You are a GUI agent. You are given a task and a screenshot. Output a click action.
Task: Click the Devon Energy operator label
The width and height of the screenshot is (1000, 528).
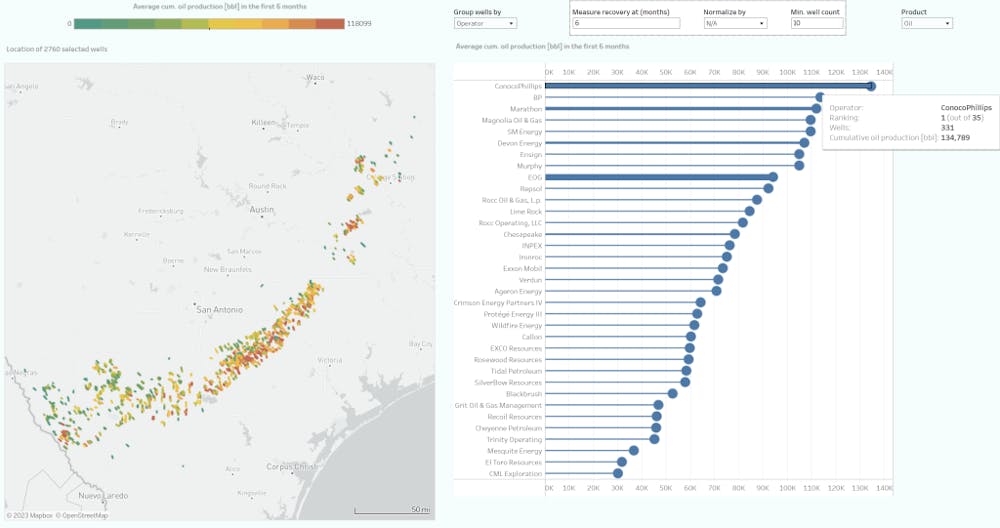(x=520, y=143)
